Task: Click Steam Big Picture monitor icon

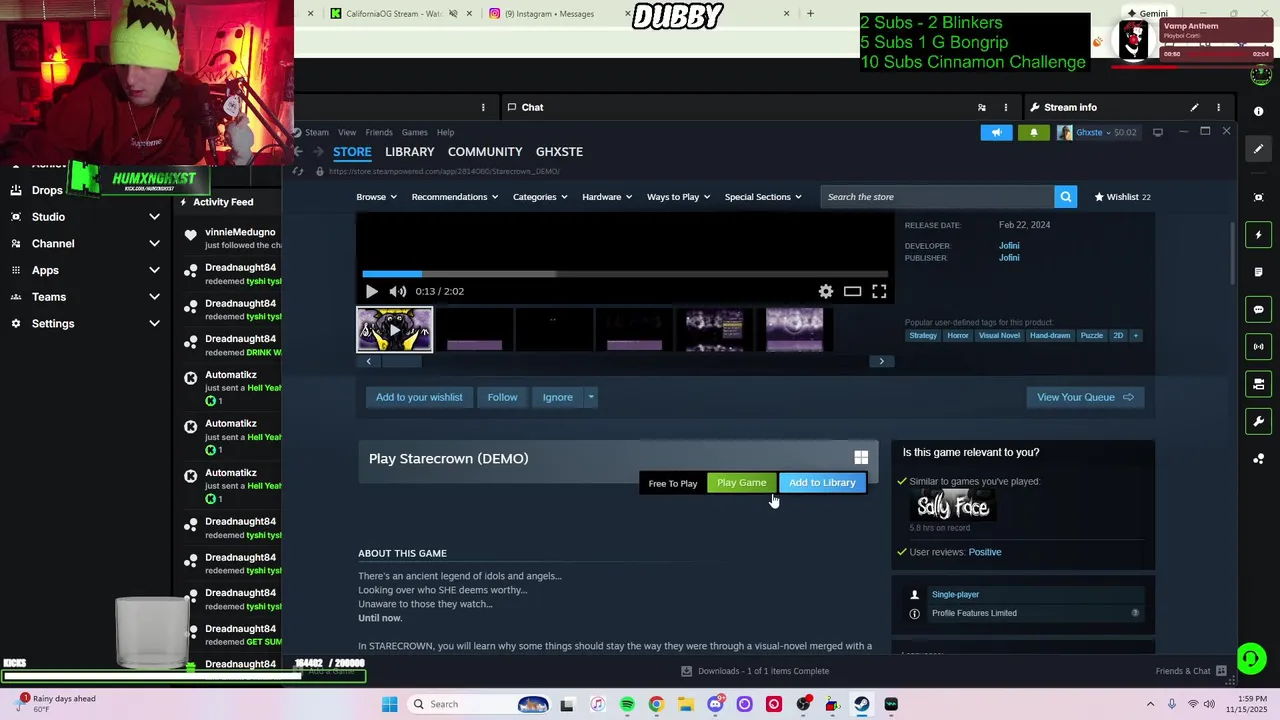Action: coord(1158,132)
